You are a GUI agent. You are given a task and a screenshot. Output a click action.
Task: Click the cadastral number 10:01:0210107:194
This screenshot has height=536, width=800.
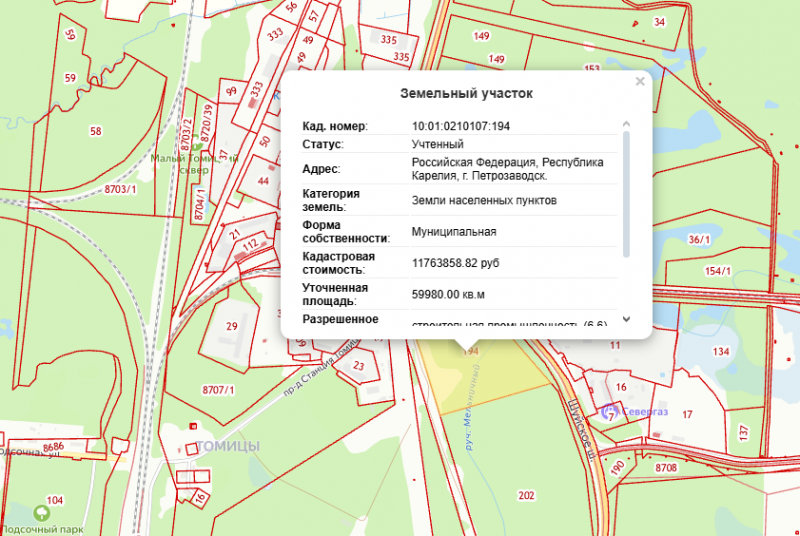pos(461,126)
